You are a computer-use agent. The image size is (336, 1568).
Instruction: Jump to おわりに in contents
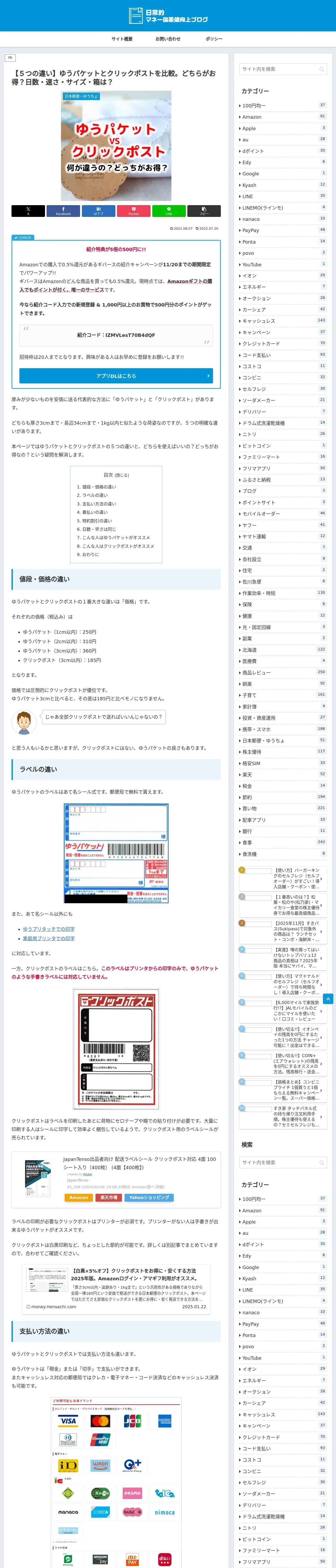click(x=90, y=555)
